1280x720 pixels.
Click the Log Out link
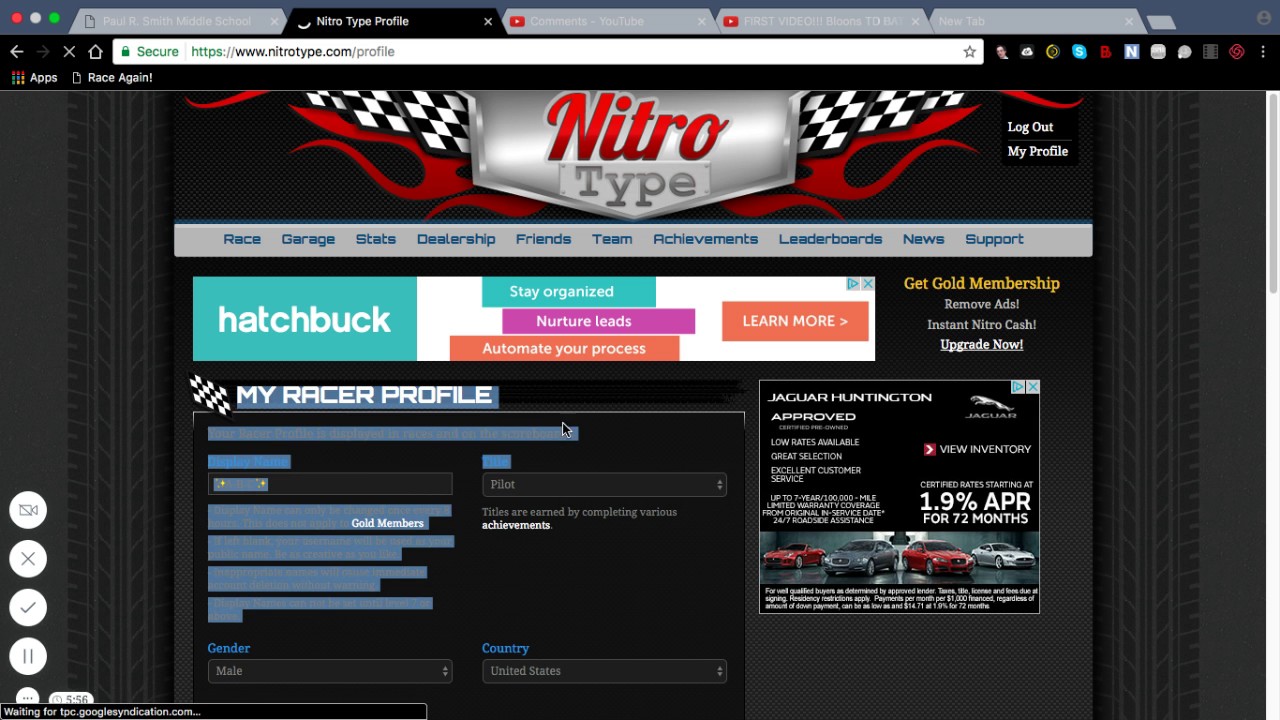coord(1030,127)
